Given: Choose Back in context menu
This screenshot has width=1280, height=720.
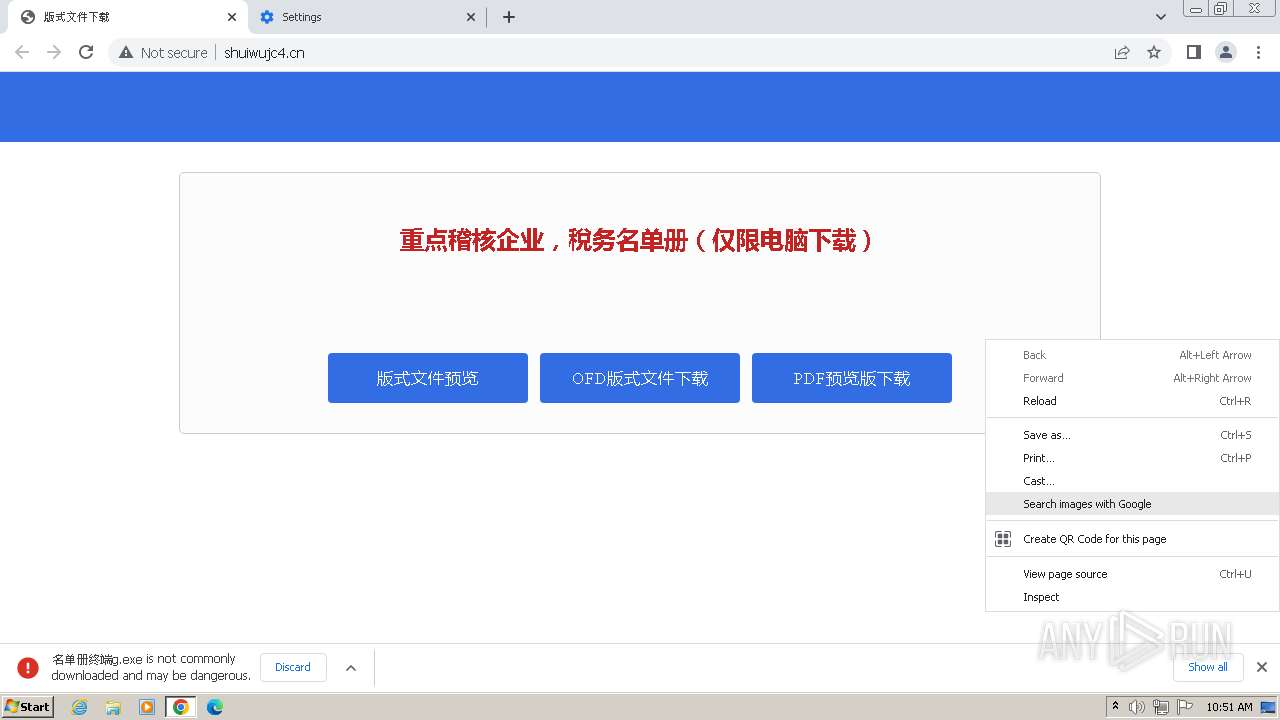Looking at the screenshot, I should coord(1132,355).
